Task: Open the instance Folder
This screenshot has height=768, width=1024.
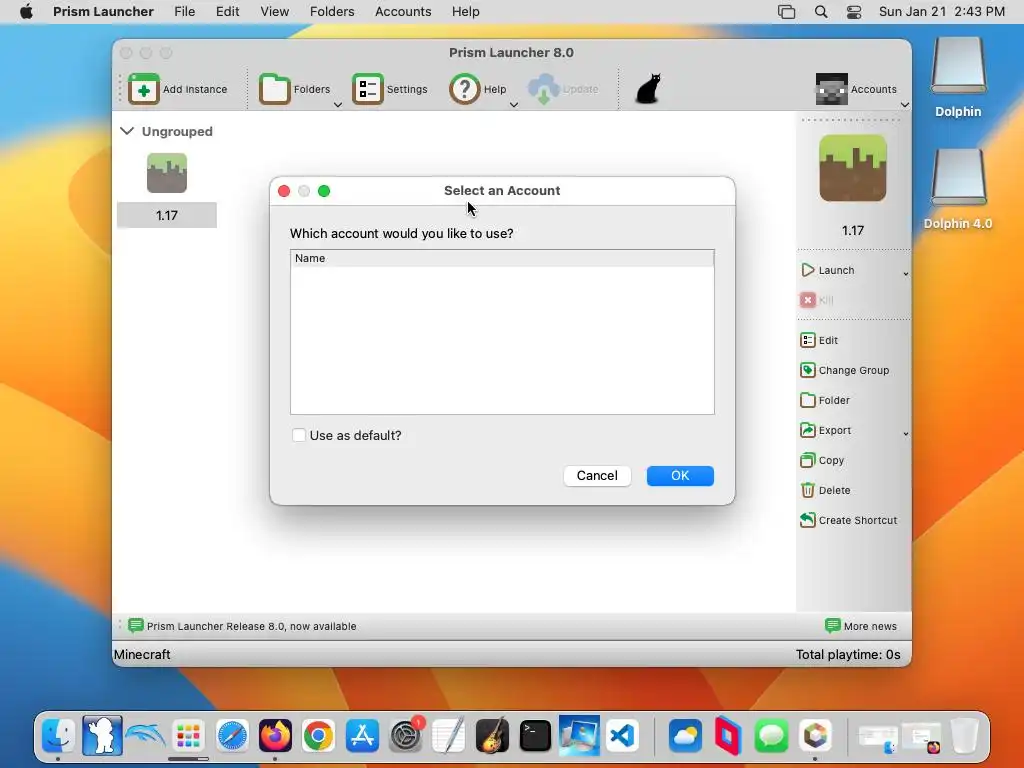Action: (825, 400)
